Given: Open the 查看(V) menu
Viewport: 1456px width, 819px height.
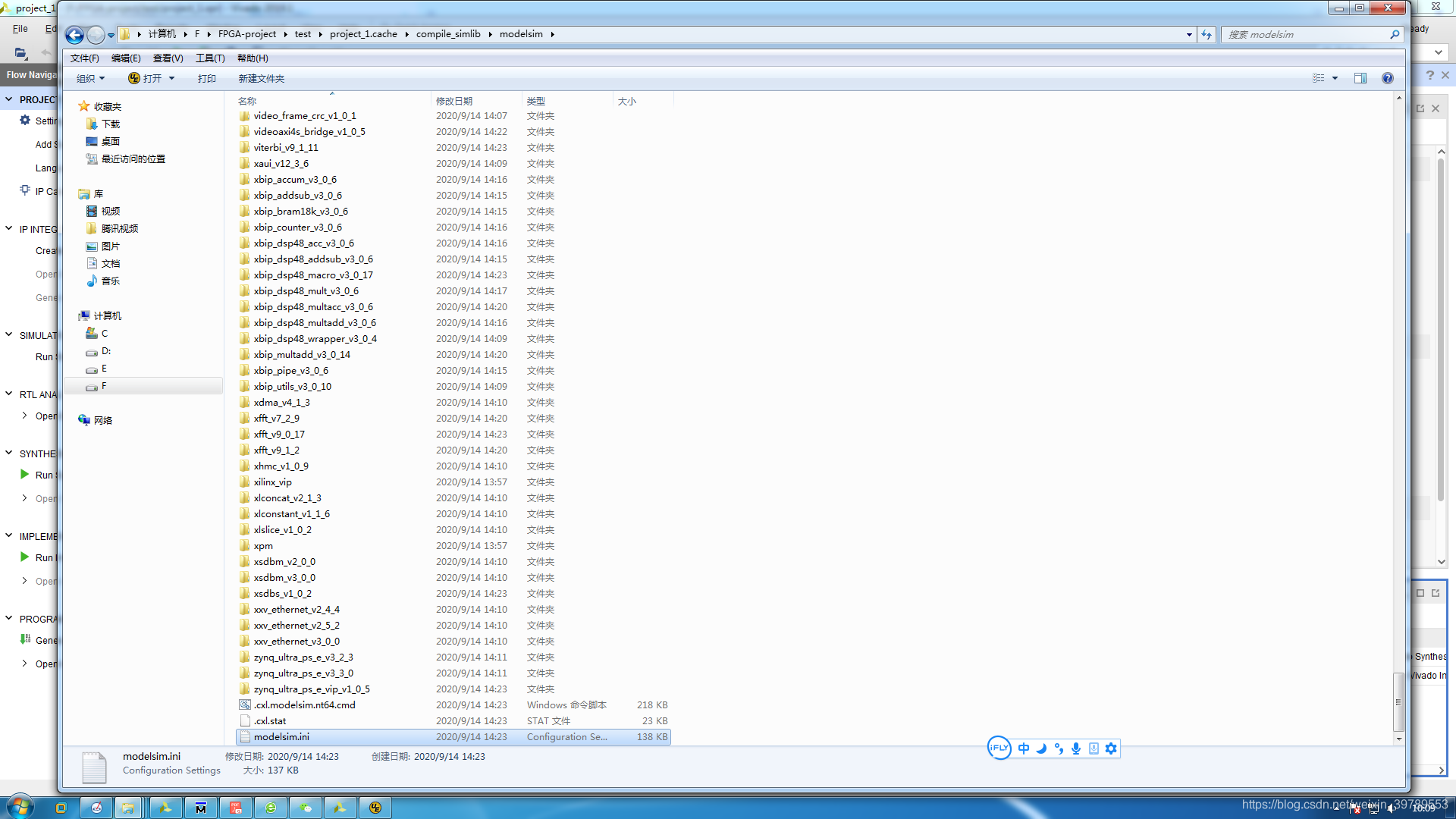Looking at the screenshot, I should (168, 58).
